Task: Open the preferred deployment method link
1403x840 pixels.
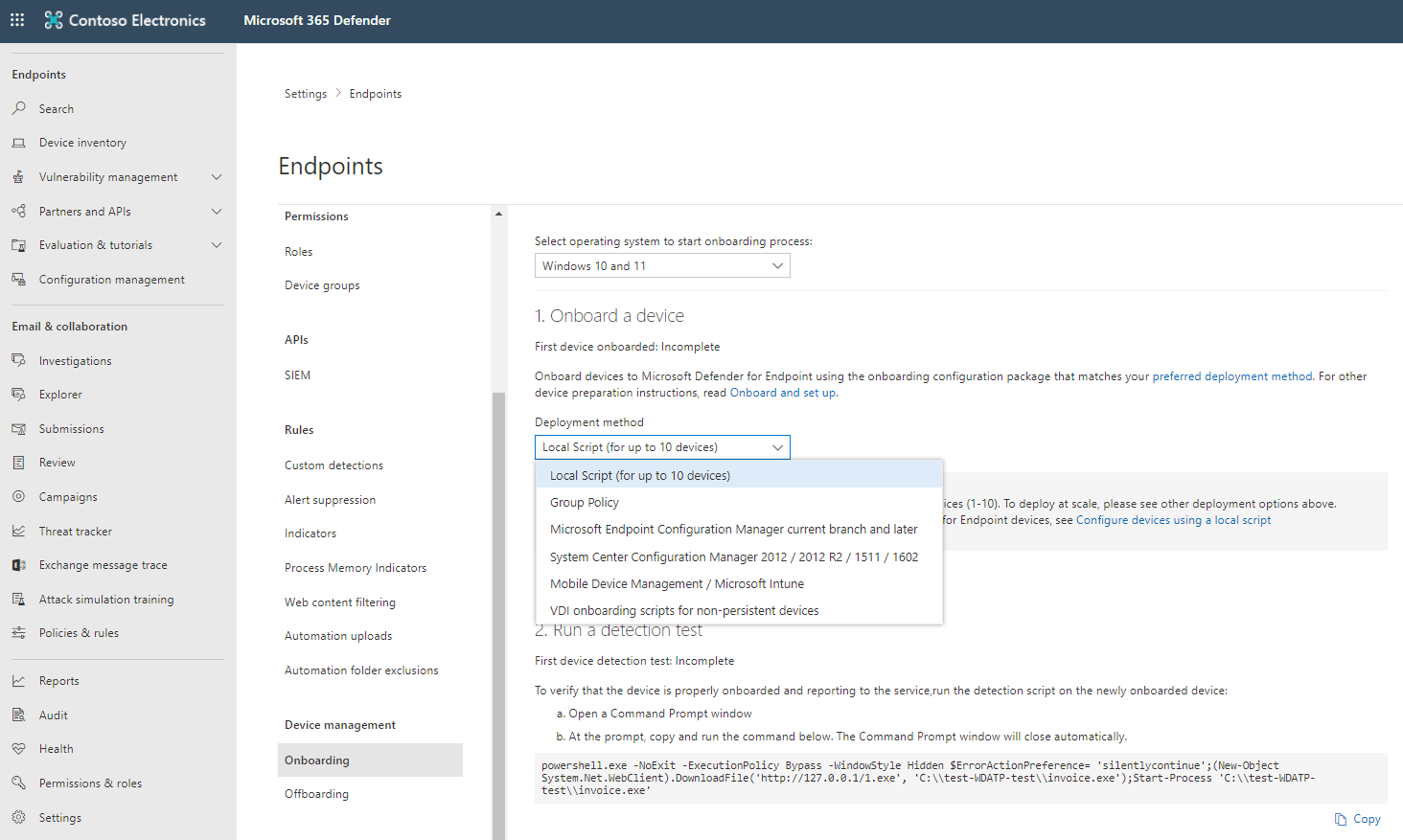Action: 1232,376
